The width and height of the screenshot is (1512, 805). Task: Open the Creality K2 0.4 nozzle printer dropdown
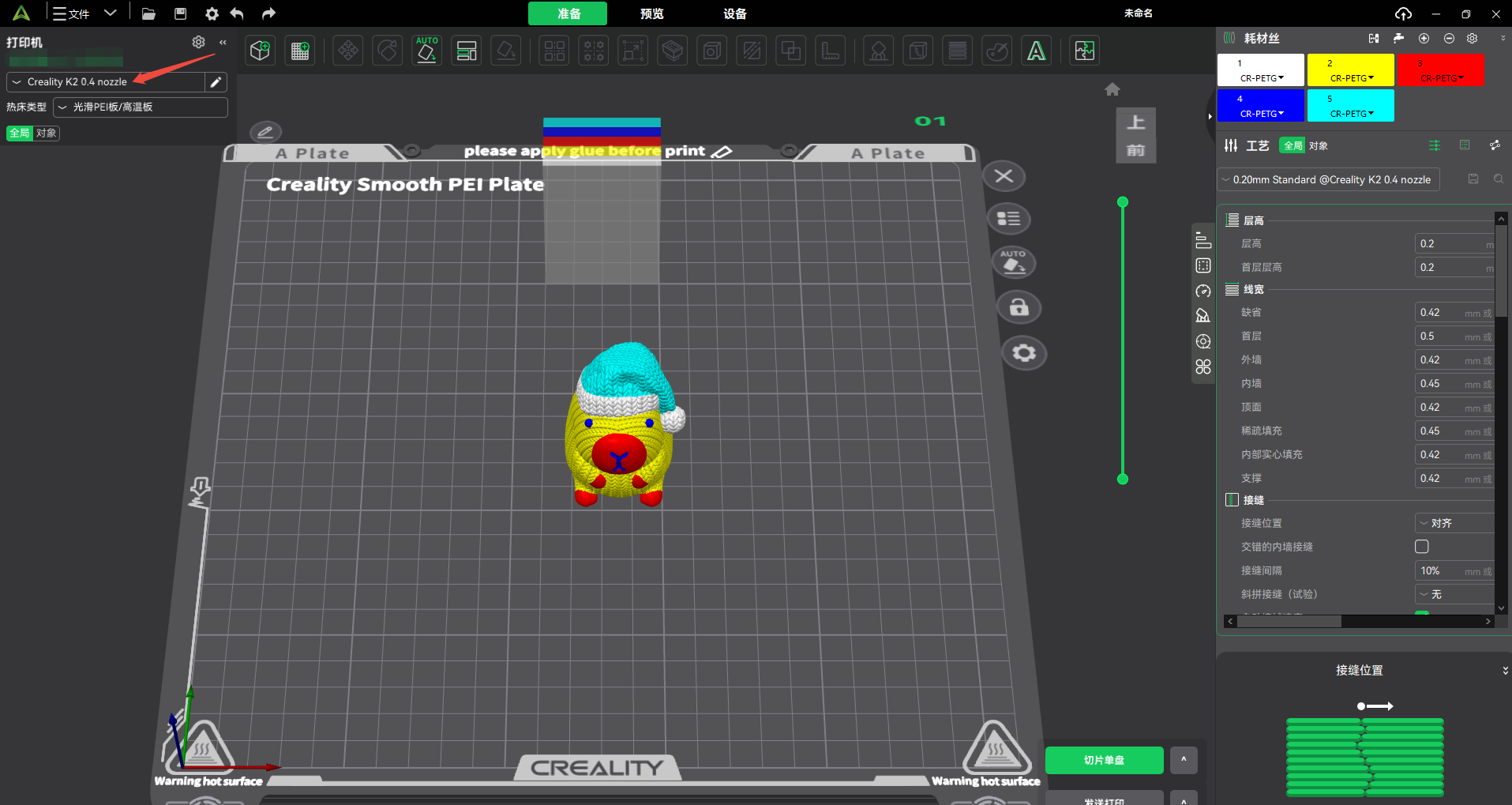(x=106, y=82)
